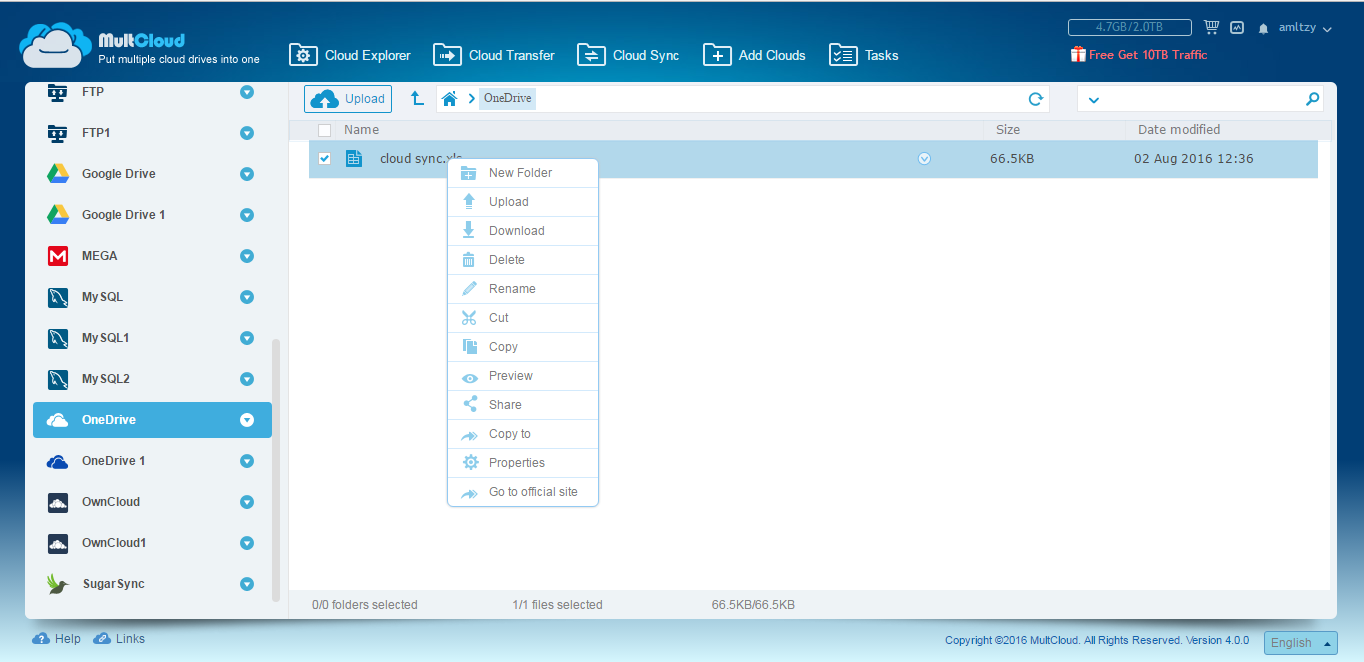
Task: Click inside the search input field
Action: pos(1200,99)
